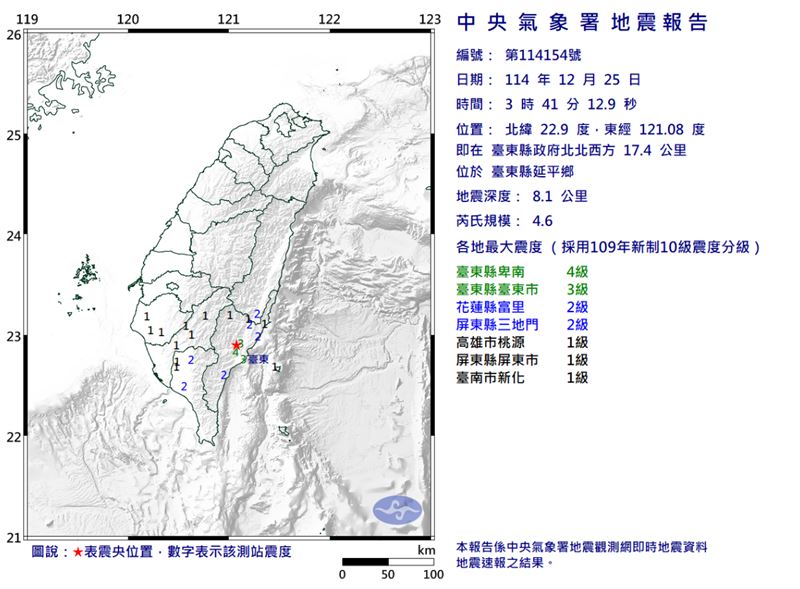Click the green intensity 4 marker near epicenter
This screenshot has height=589, width=800.
point(236,353)
